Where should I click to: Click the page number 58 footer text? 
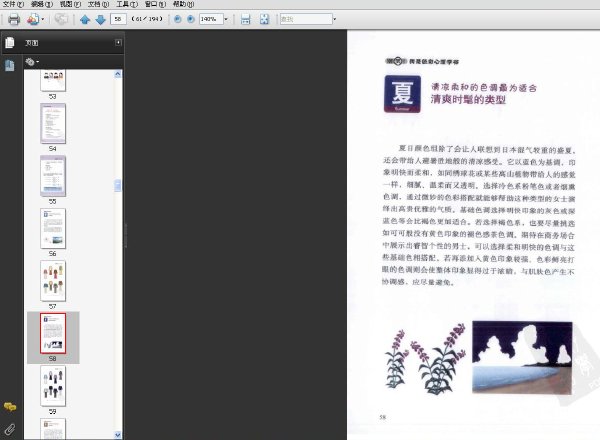point(383,417)
